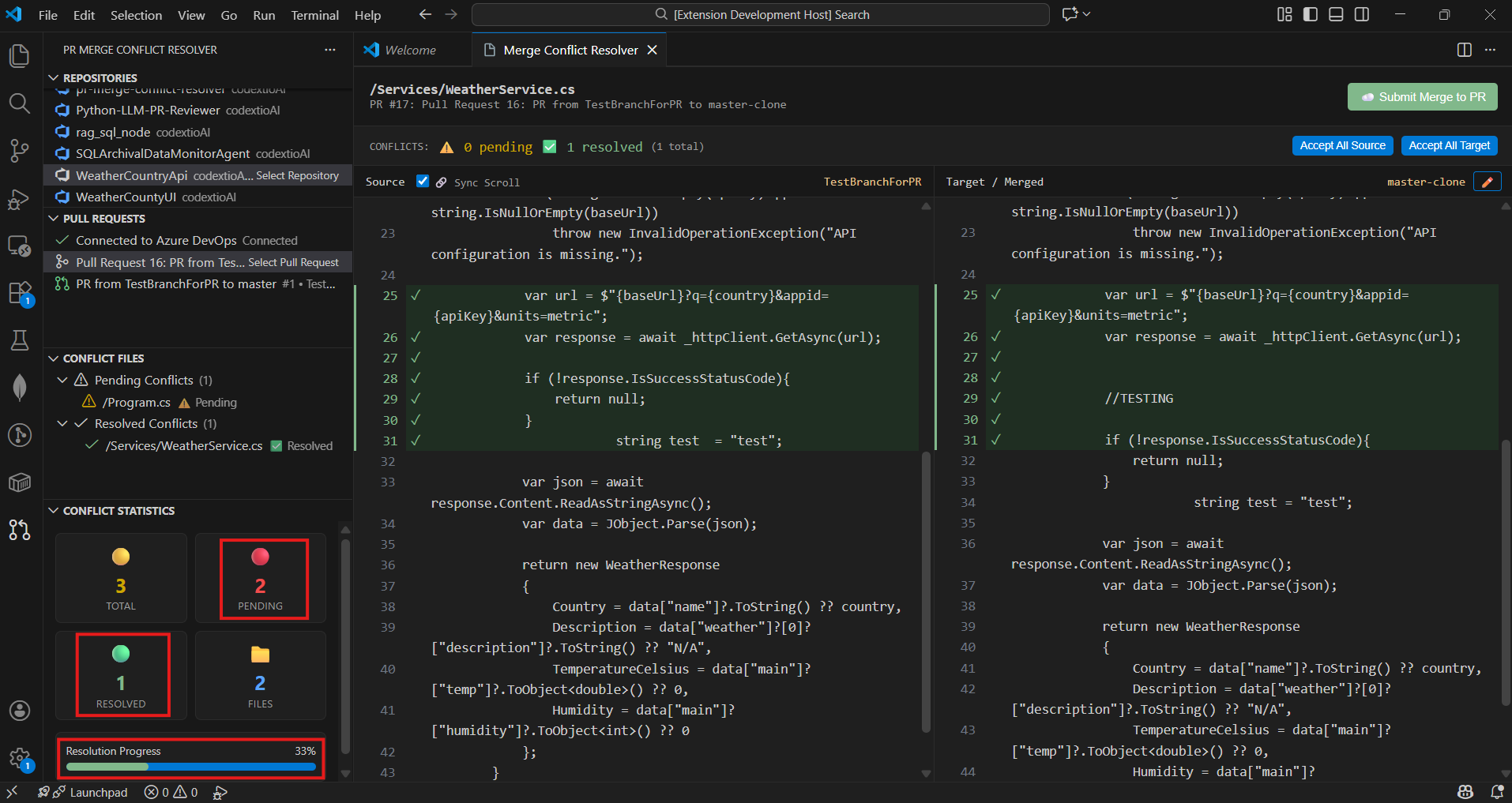Select the WeatherCountryApi repository
1512x803 pixels.
point(197,175)
